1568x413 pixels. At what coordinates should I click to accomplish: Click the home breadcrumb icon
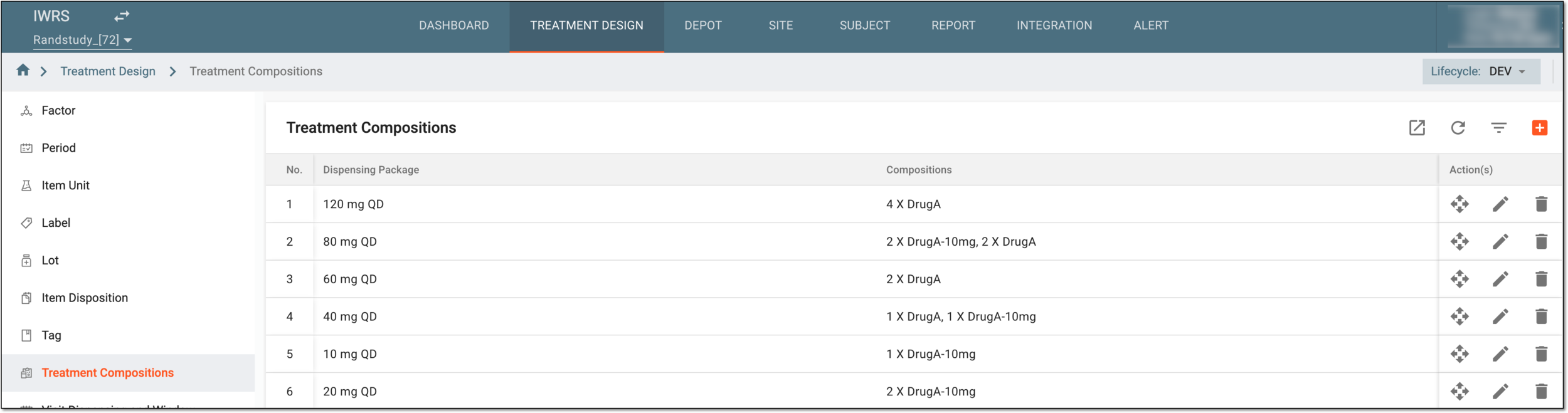point(23,70)
